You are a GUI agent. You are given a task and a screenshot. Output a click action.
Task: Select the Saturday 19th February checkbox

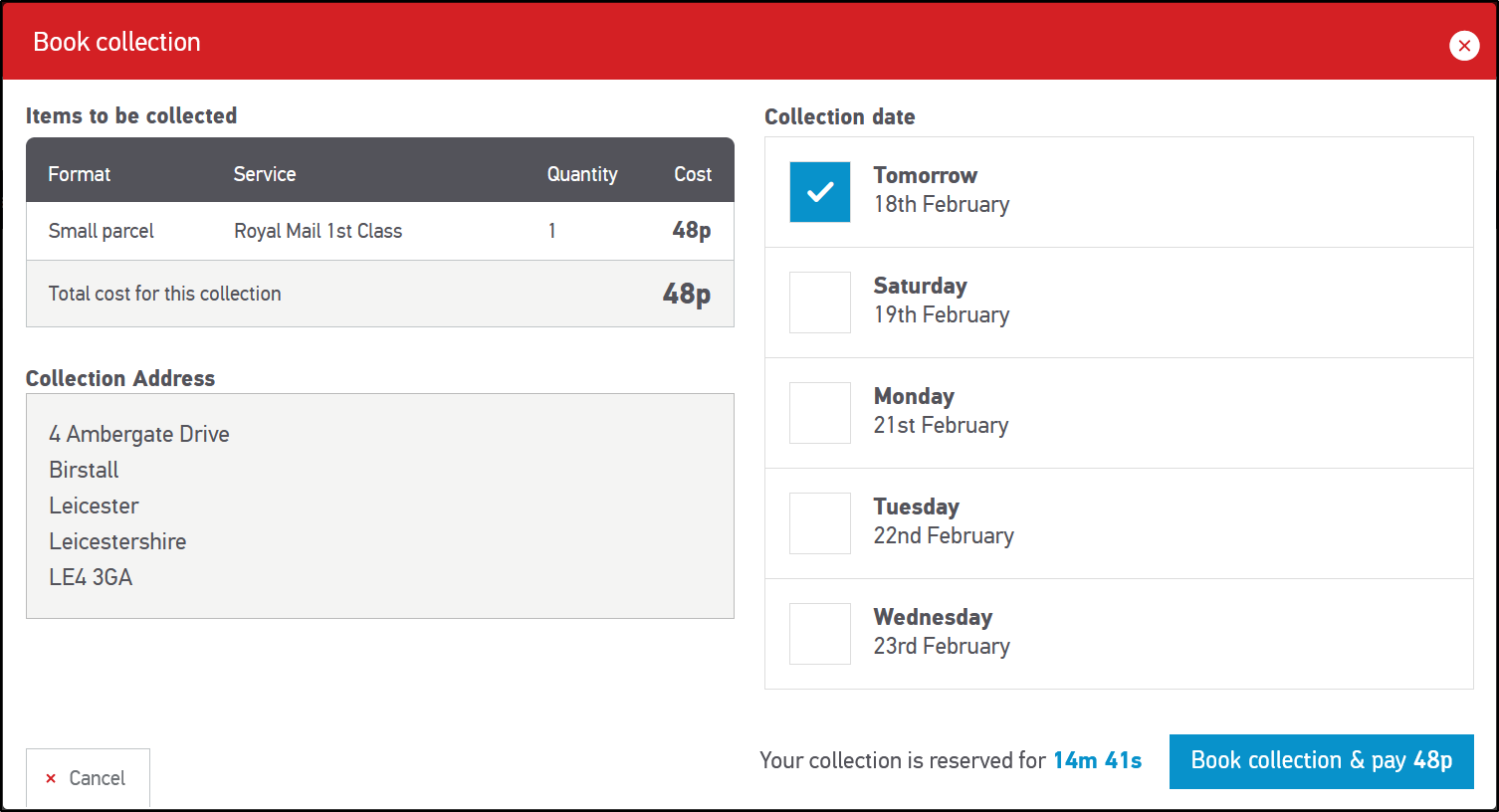pos(820,303)
